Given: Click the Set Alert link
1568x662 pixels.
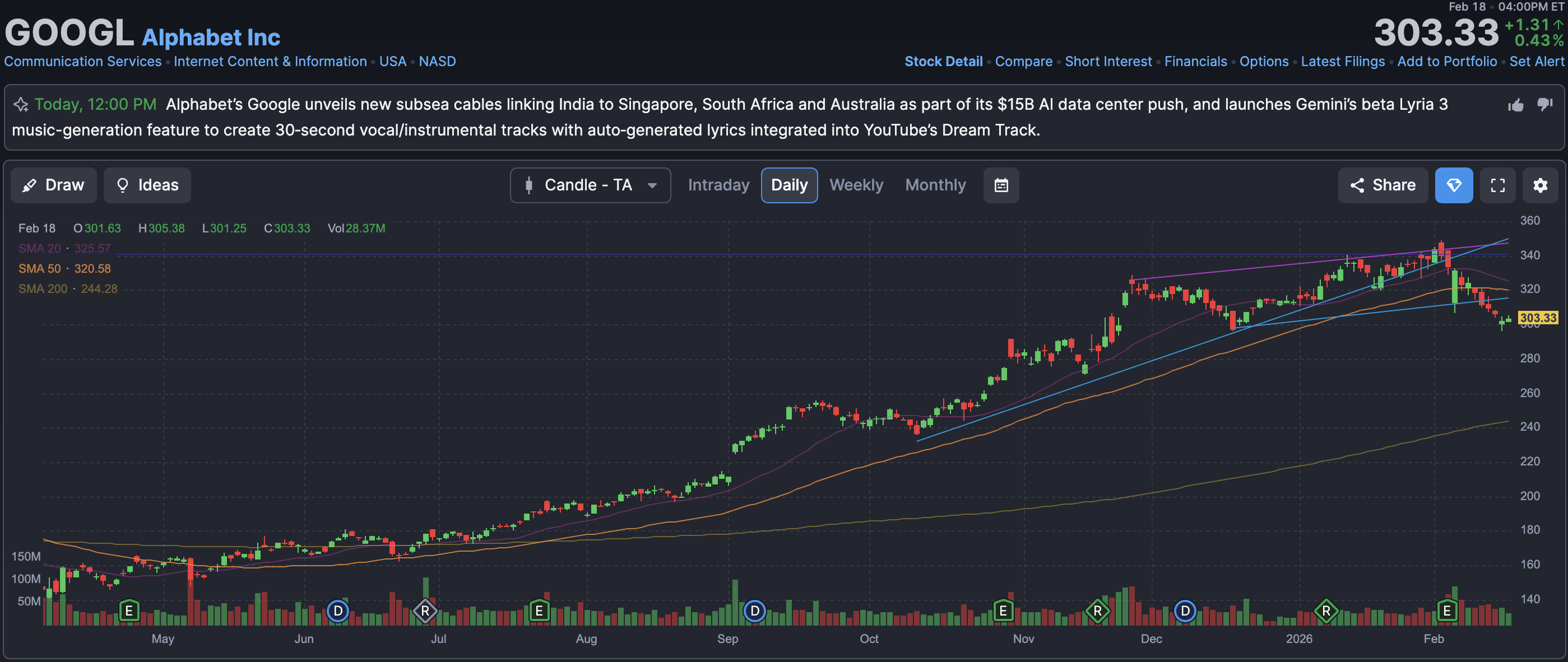Looking at the screenshot, I should pos(1537,62).
